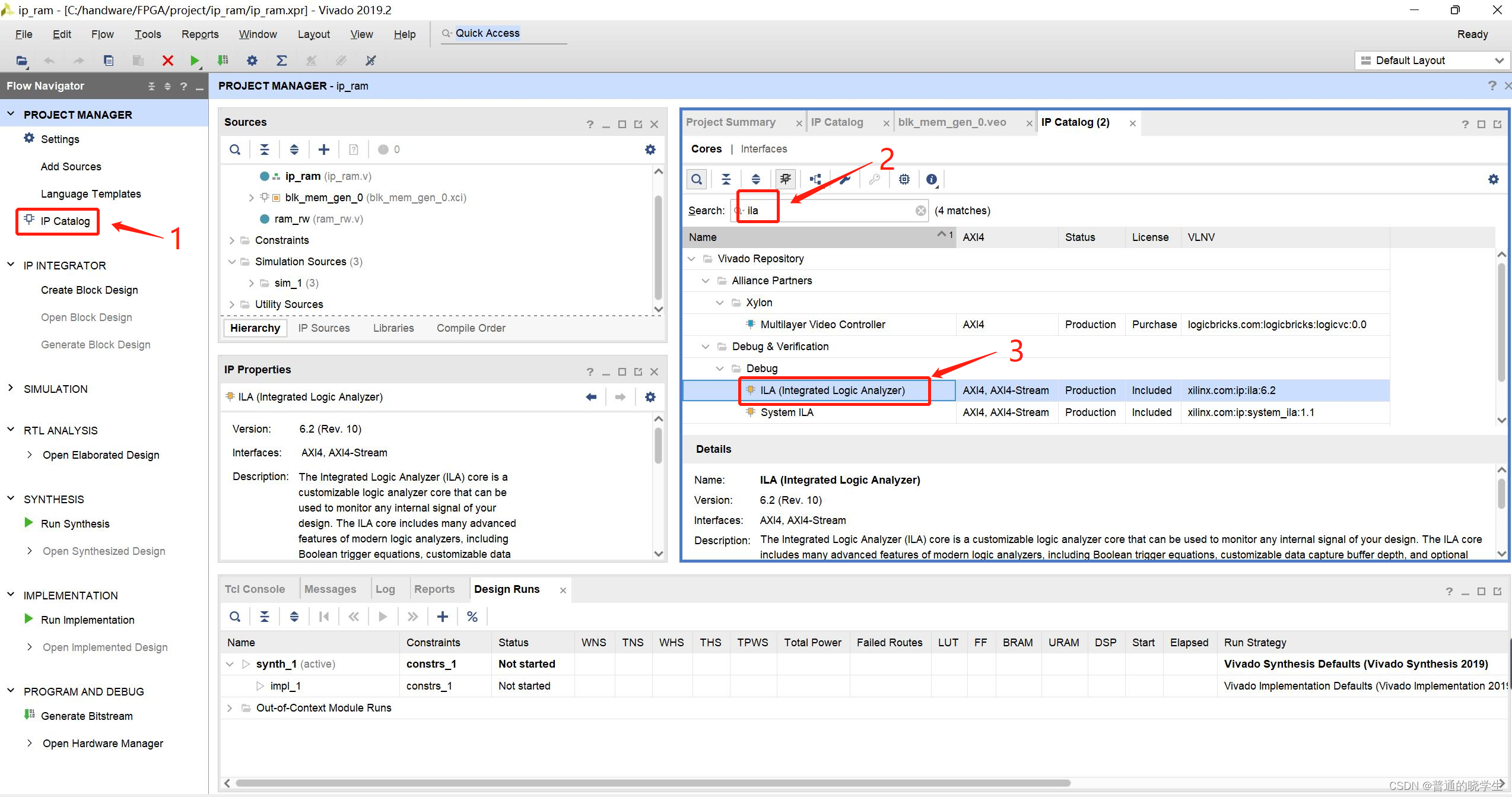
Task: Sort IP list by Name column header
Action: [819, 237]
